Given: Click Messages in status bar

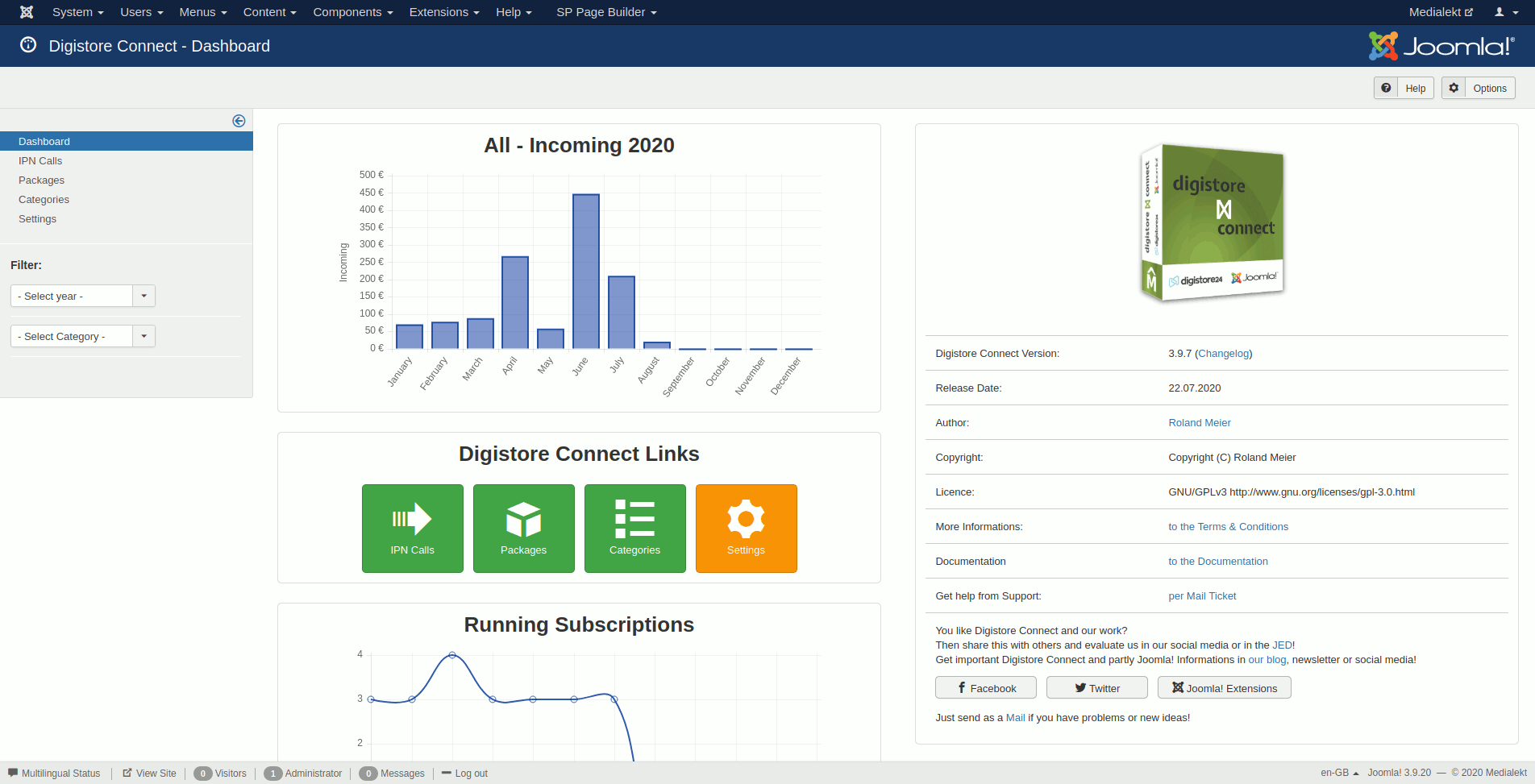Looking at the screenshot, I should 392,773.
